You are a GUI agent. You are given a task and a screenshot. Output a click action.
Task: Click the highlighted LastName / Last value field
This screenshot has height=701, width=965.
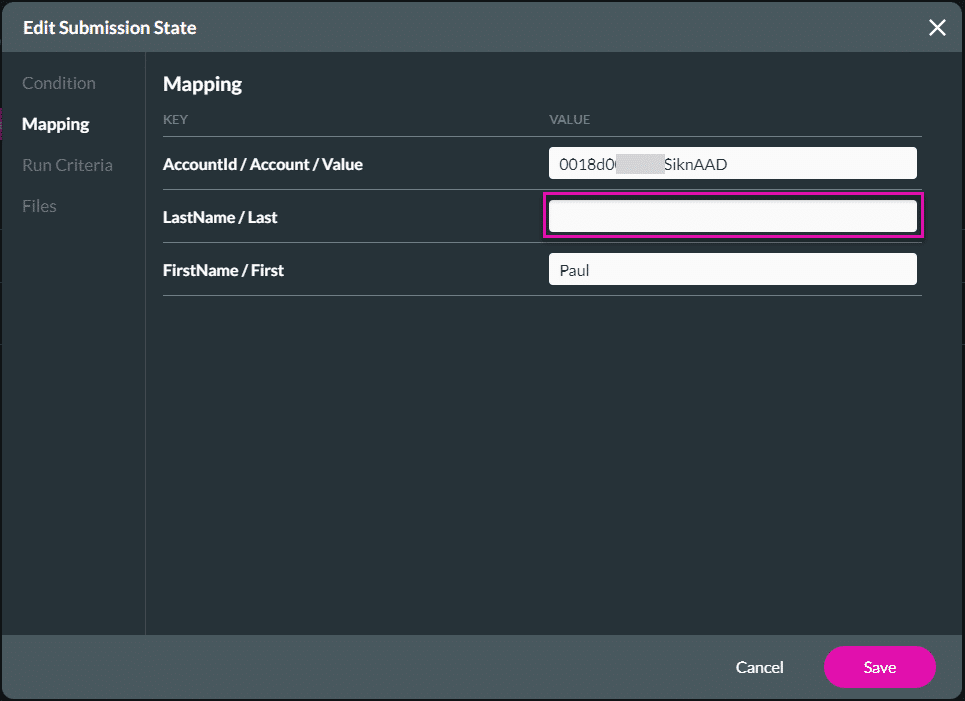(733, 215)
